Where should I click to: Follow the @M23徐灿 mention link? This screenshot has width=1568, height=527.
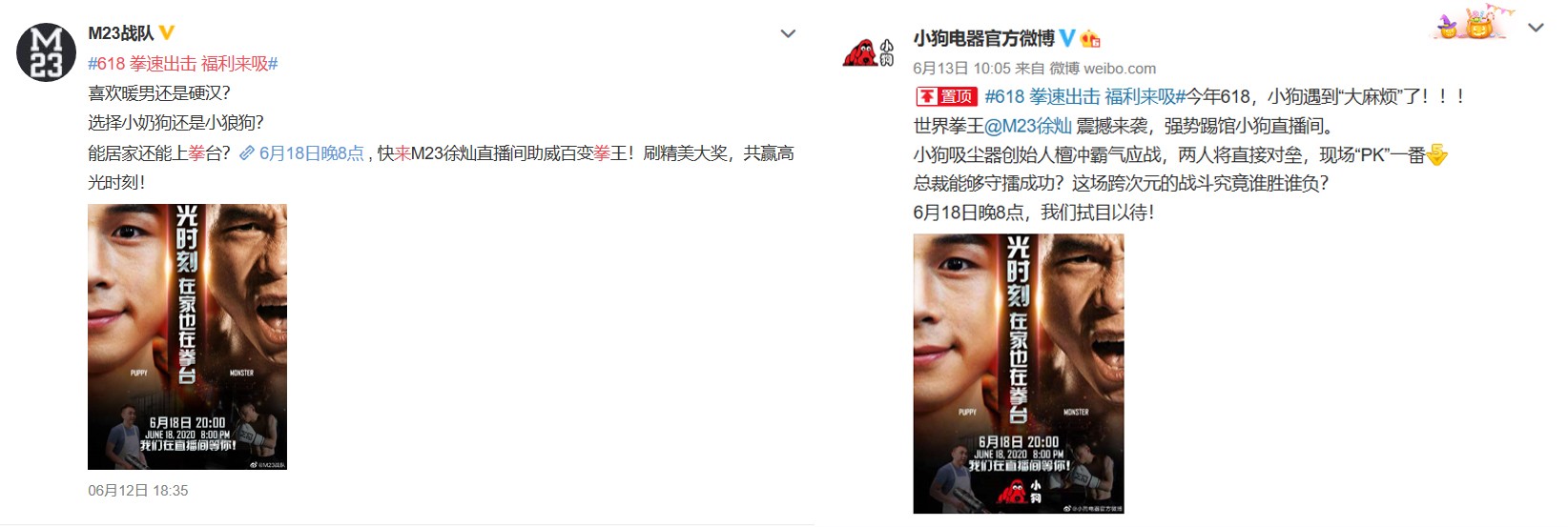coord(1028,126)
